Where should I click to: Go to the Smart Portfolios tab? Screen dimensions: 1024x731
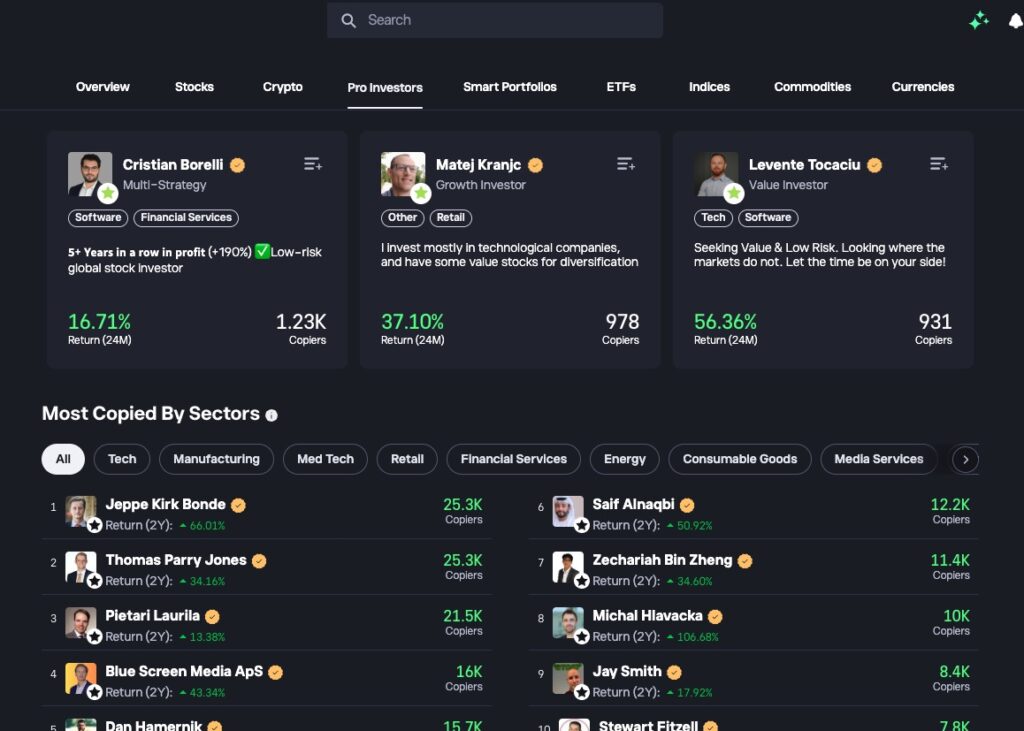[509, 87]
